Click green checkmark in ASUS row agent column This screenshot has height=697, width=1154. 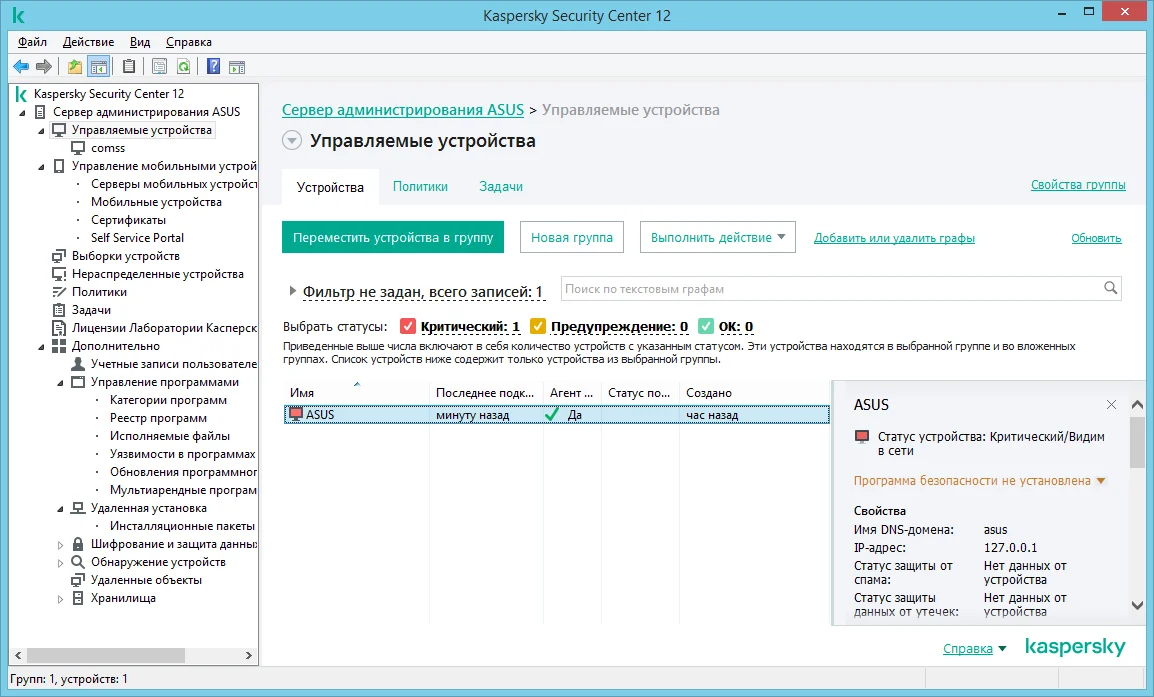coord(551,414)
